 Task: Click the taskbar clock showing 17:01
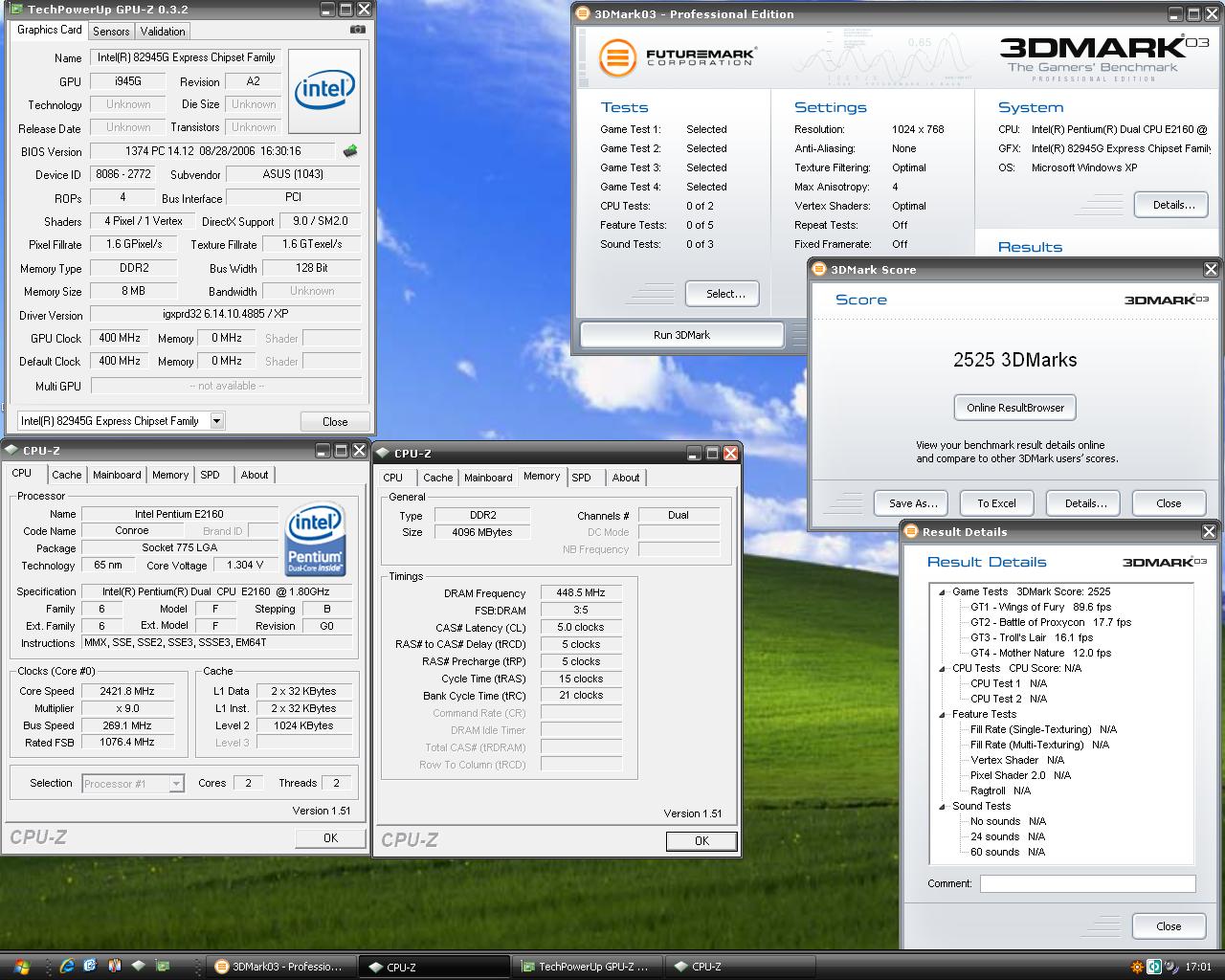click(x=1198, y=967)
